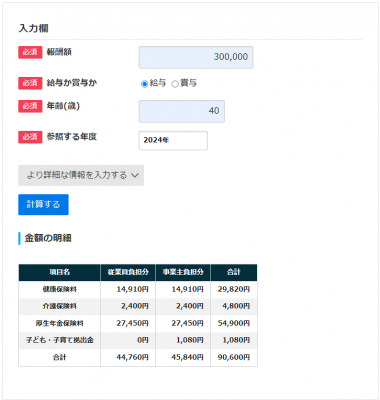Click the 必須 badge next to 年齢(歳)
Screen dimensions: 380x400
pyautogui.click(x=30, y=106)
